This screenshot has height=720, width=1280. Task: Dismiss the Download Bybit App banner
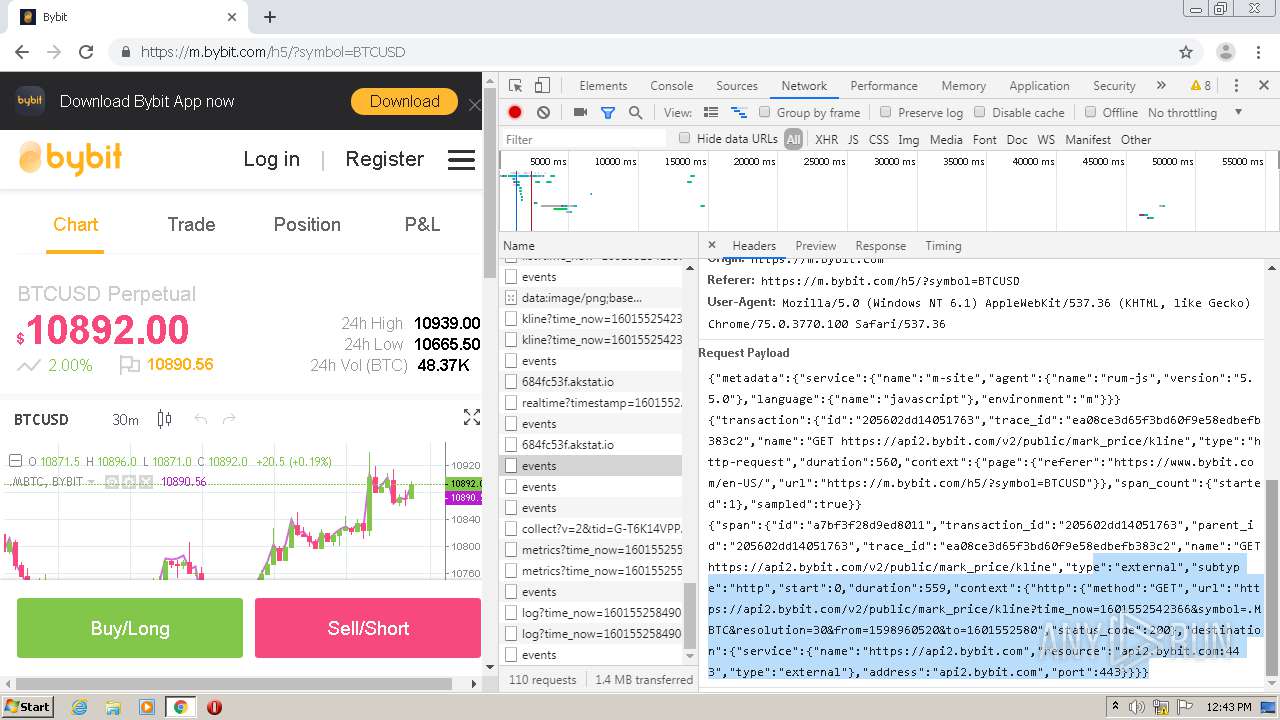pos(474,104)
